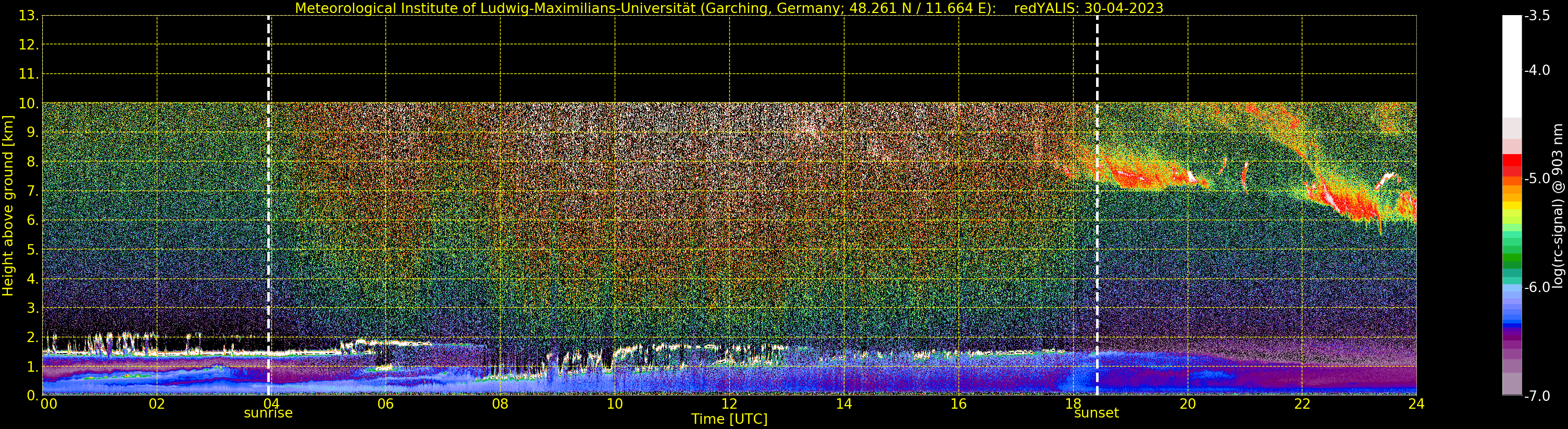Click the 'log(rc-signal) @903 nm' colorbar label
Image resolution: width=1568 pixels, height=429 pixels.
pyautogui.click(x=1558, y=206)
